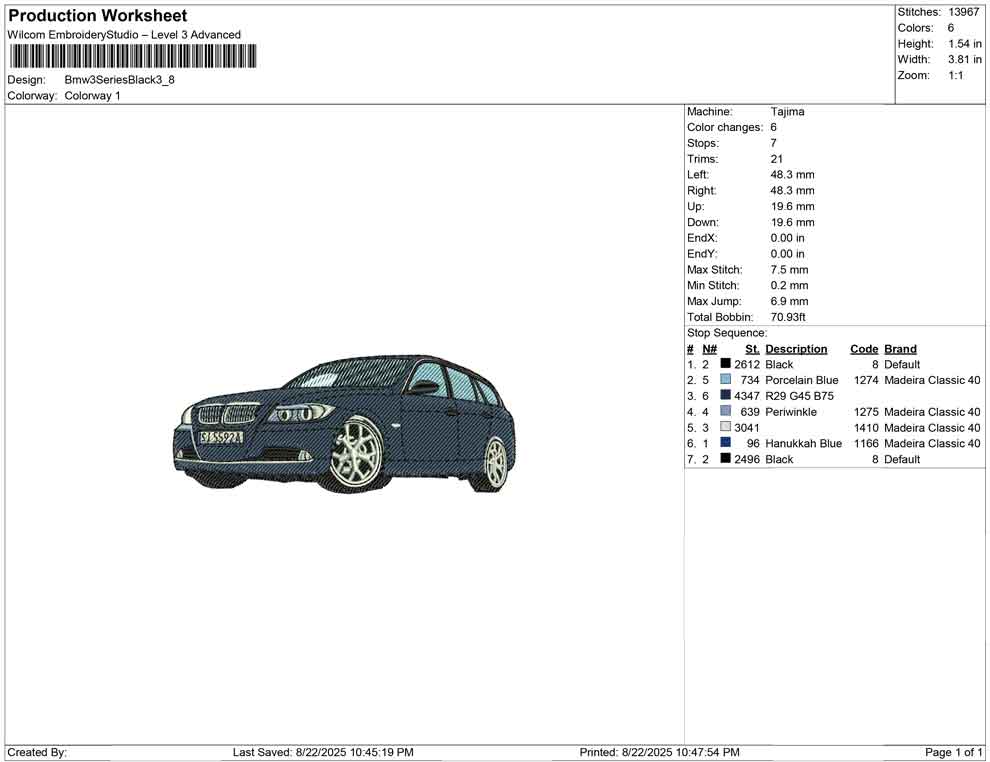Viewport: 990px width, 762px height.
Task: Click the Machine value Tajima
Action: [787, 112]
